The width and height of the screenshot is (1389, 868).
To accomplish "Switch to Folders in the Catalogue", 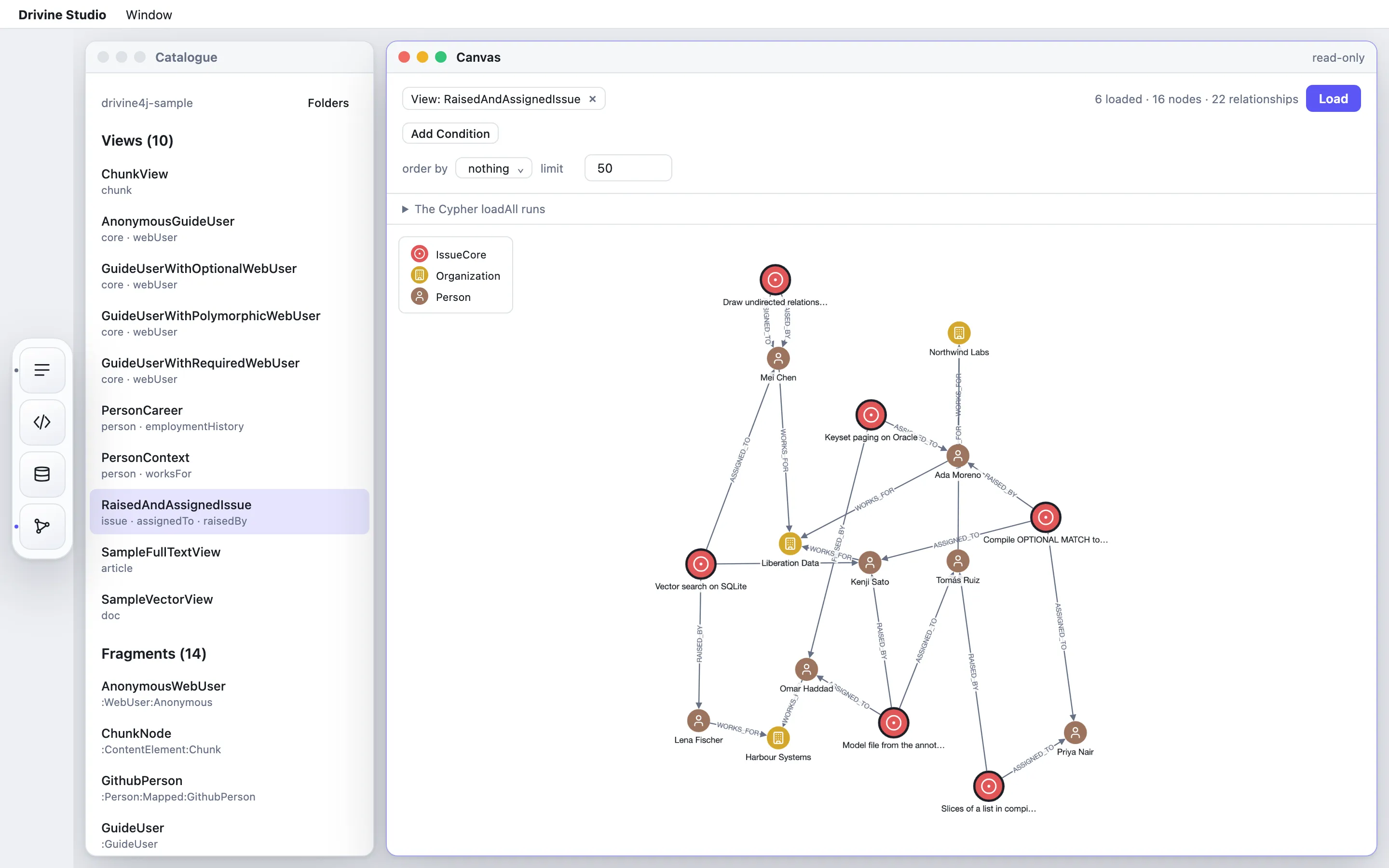I will point(328,103).
